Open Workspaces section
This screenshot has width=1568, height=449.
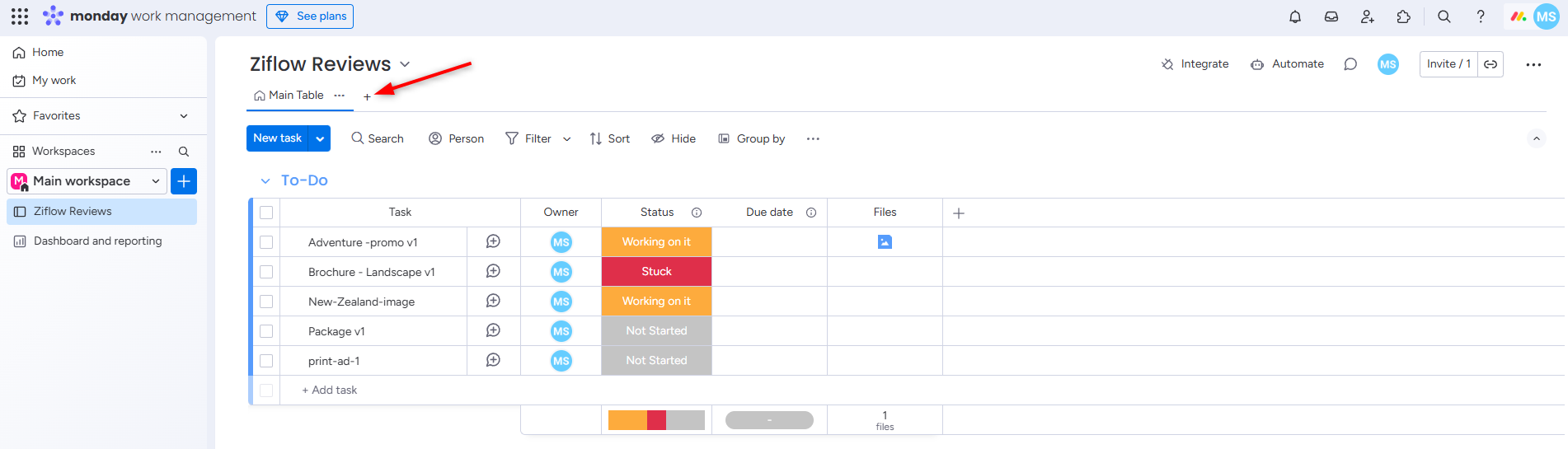63,152
